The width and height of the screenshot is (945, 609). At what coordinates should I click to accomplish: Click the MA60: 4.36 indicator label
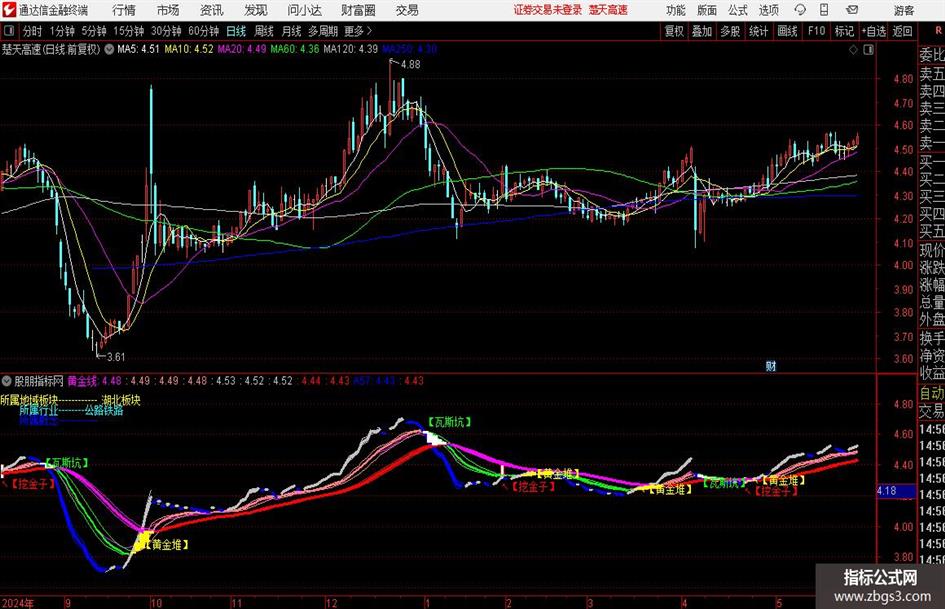(295, 49)
